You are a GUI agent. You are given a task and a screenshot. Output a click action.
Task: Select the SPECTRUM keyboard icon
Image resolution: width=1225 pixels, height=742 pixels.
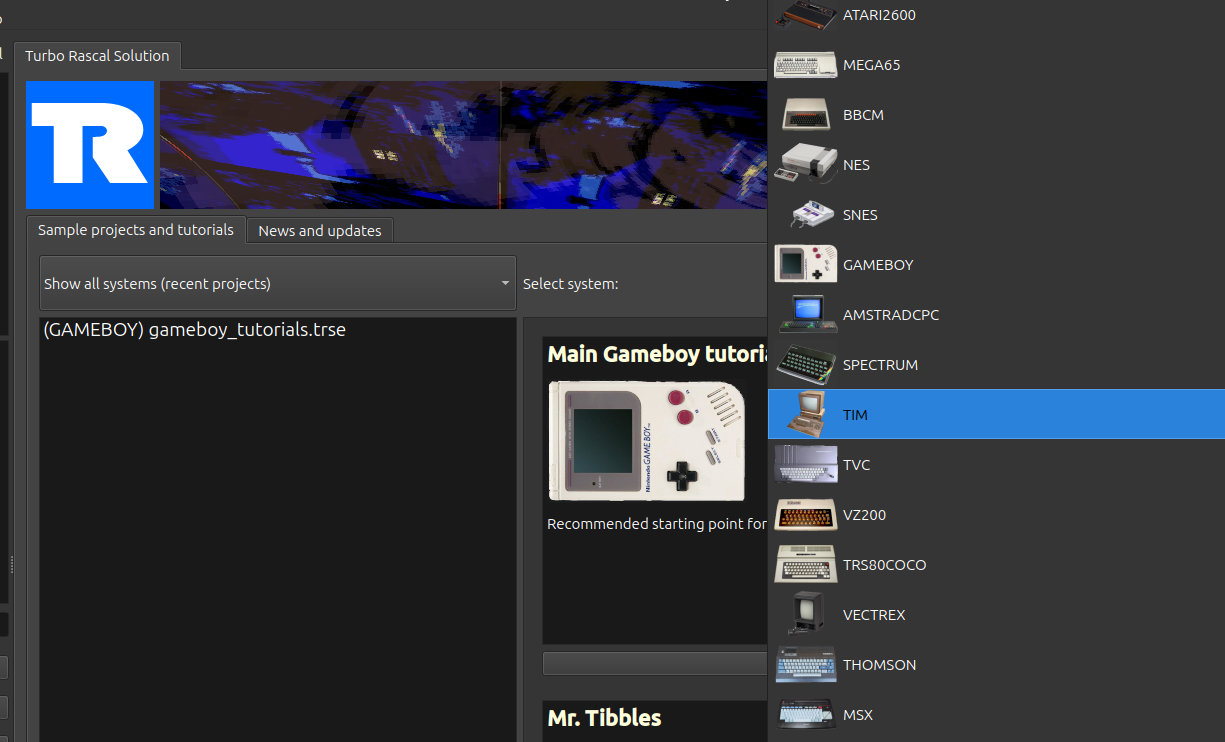click(806, 364)
